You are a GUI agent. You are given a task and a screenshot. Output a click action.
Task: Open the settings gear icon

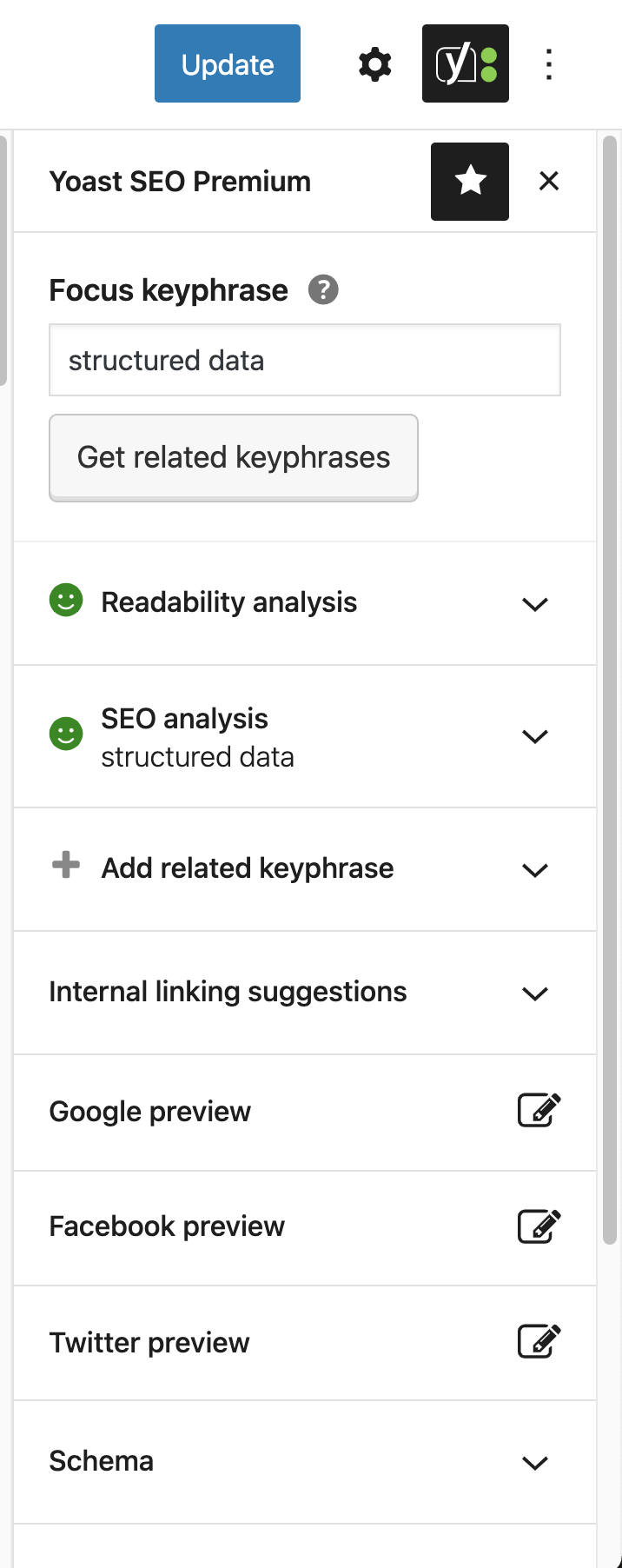click(374, 63)
